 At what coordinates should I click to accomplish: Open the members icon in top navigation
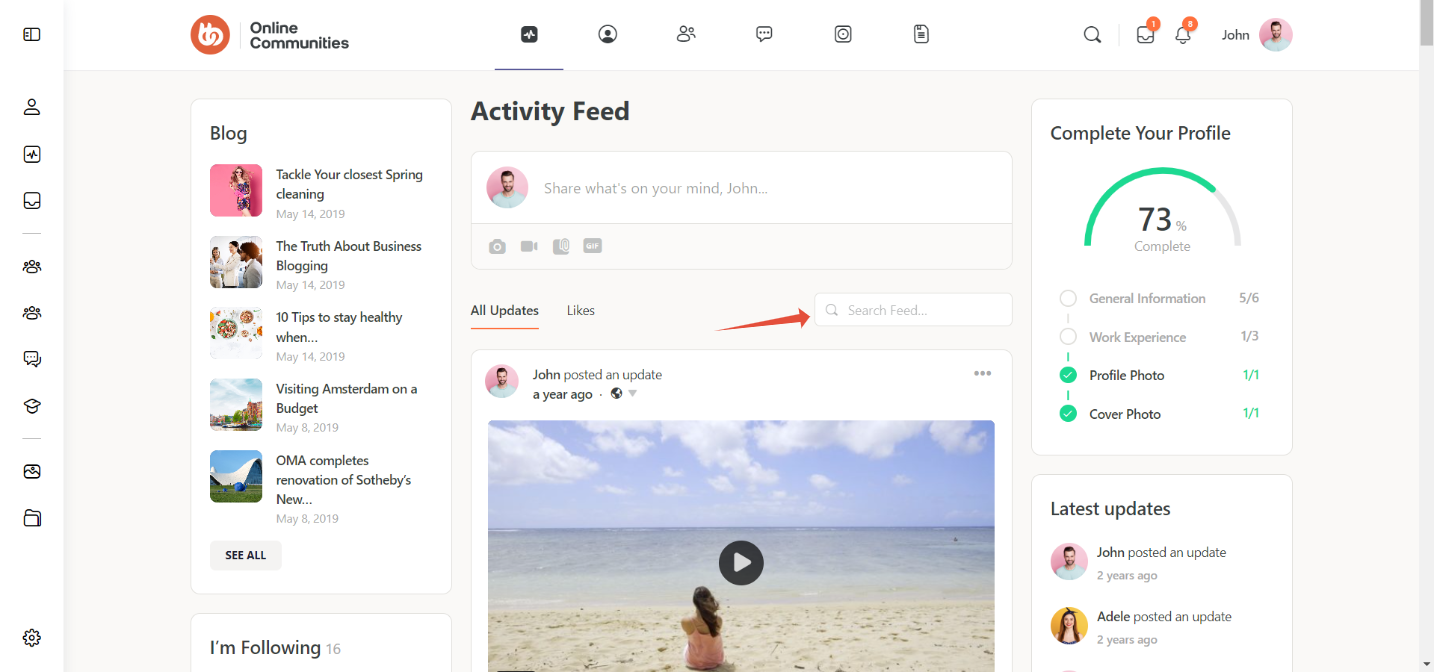(x=686, y=34)
